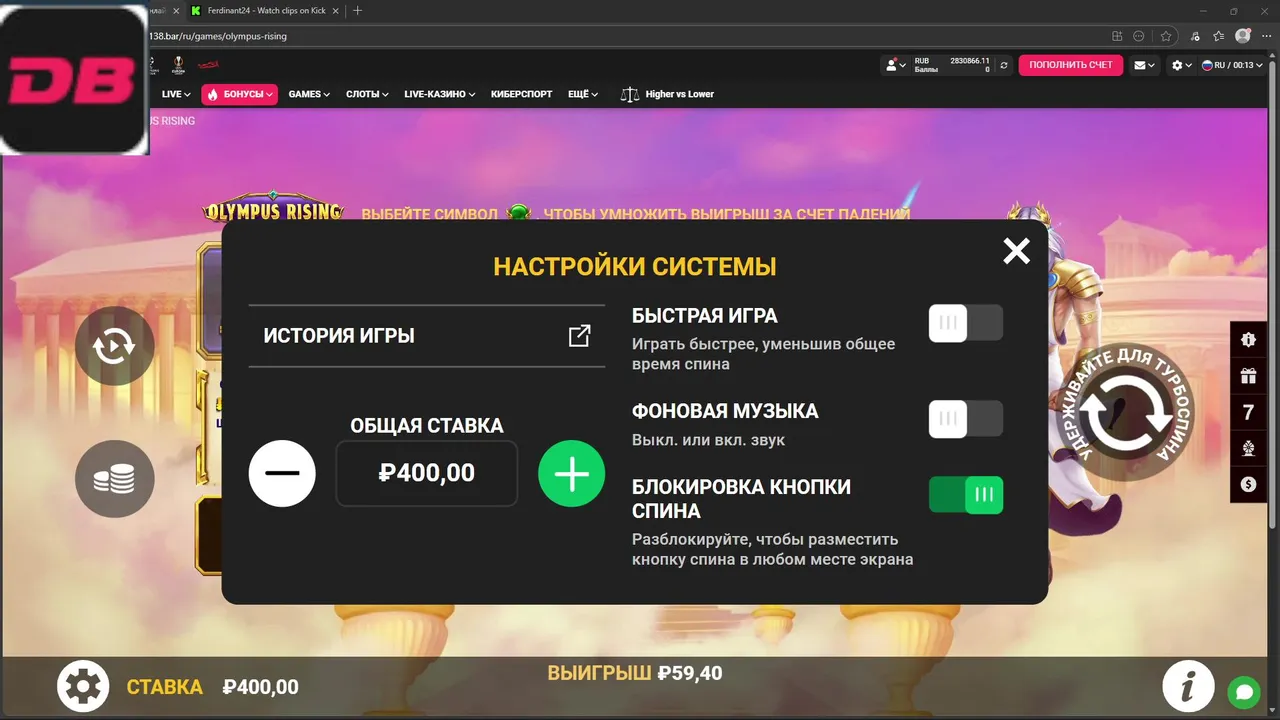Open Higher vs Lower game link
This screenshot has height=720, width=1280.
667,94
